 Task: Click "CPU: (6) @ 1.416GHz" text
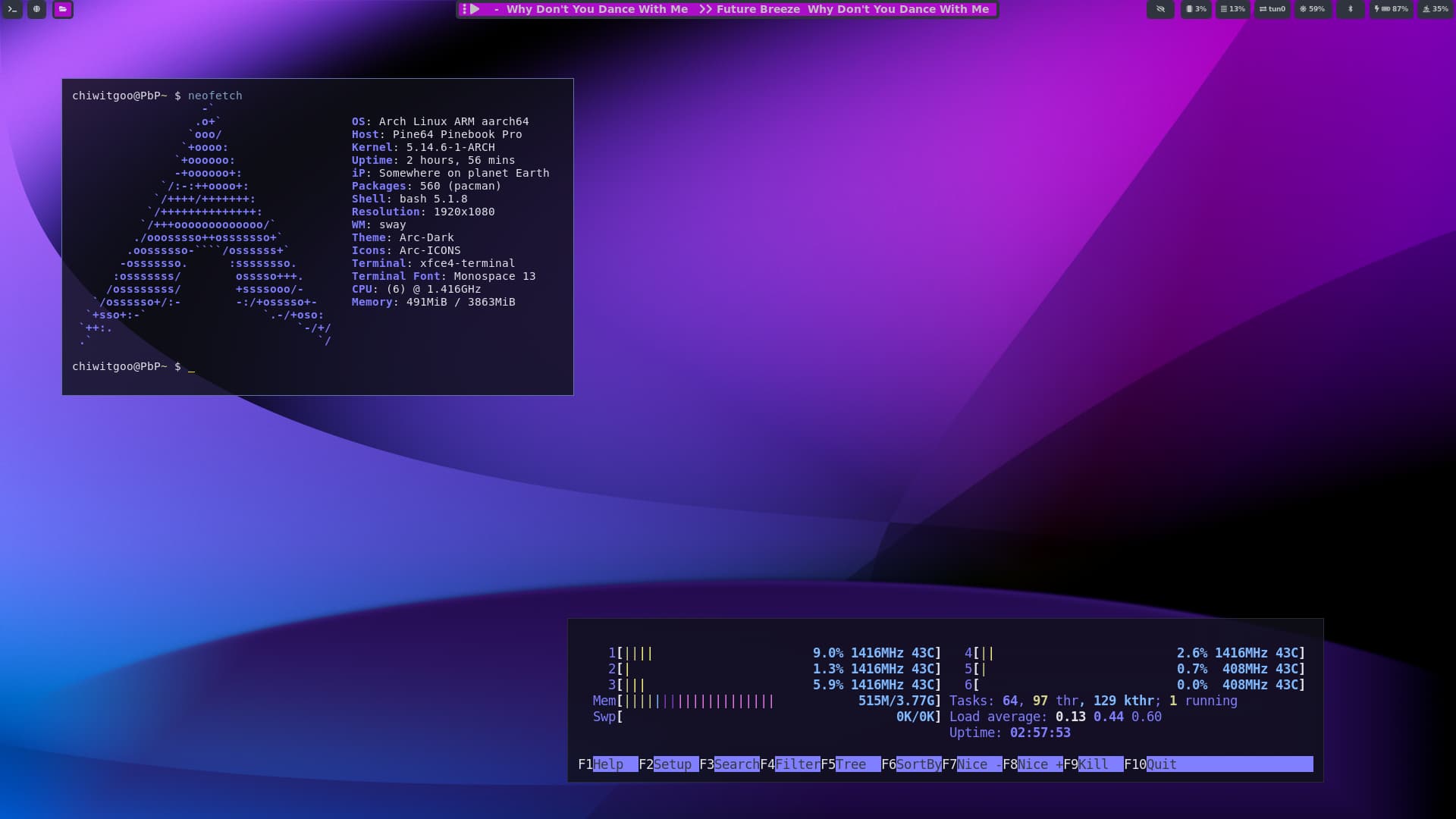[x=416, y=289]
